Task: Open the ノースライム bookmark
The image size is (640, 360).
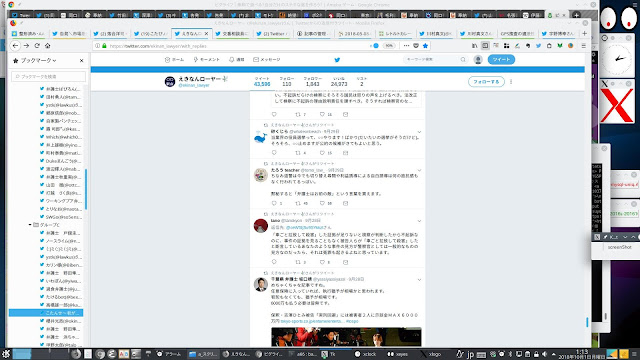Action: coord(61,241)
